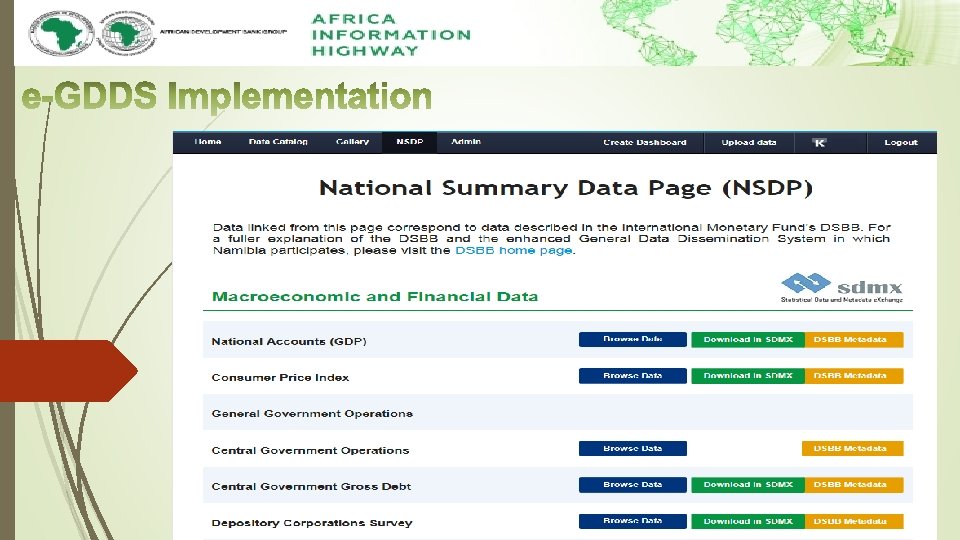The image size is (960, 540).
Task: Open DSBB Metadata for National Accounts
Action: [x=853, y=339]
